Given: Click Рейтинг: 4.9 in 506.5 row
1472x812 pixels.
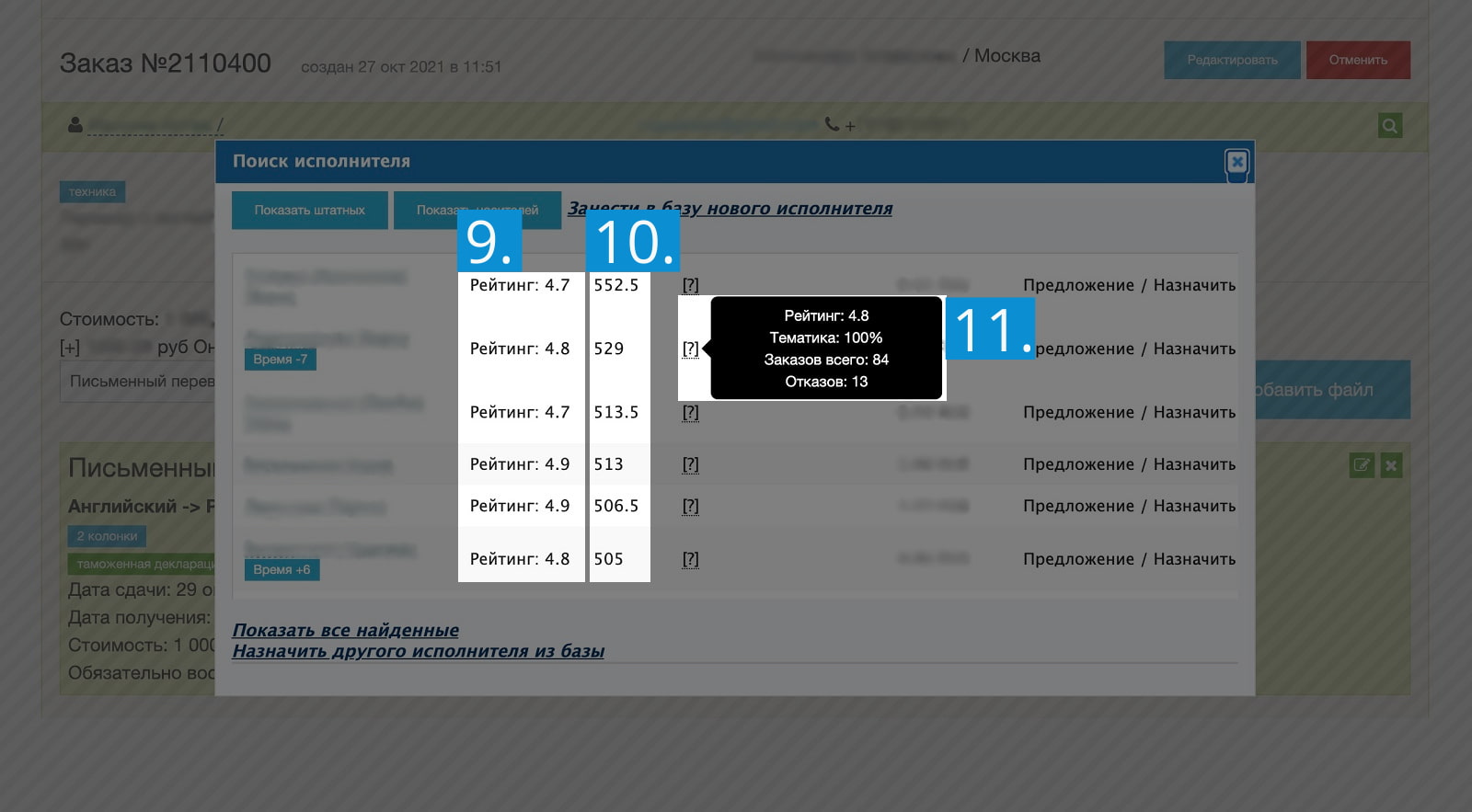Looking at the screenshot, I should pyautogui.click(x=520, y=506).
